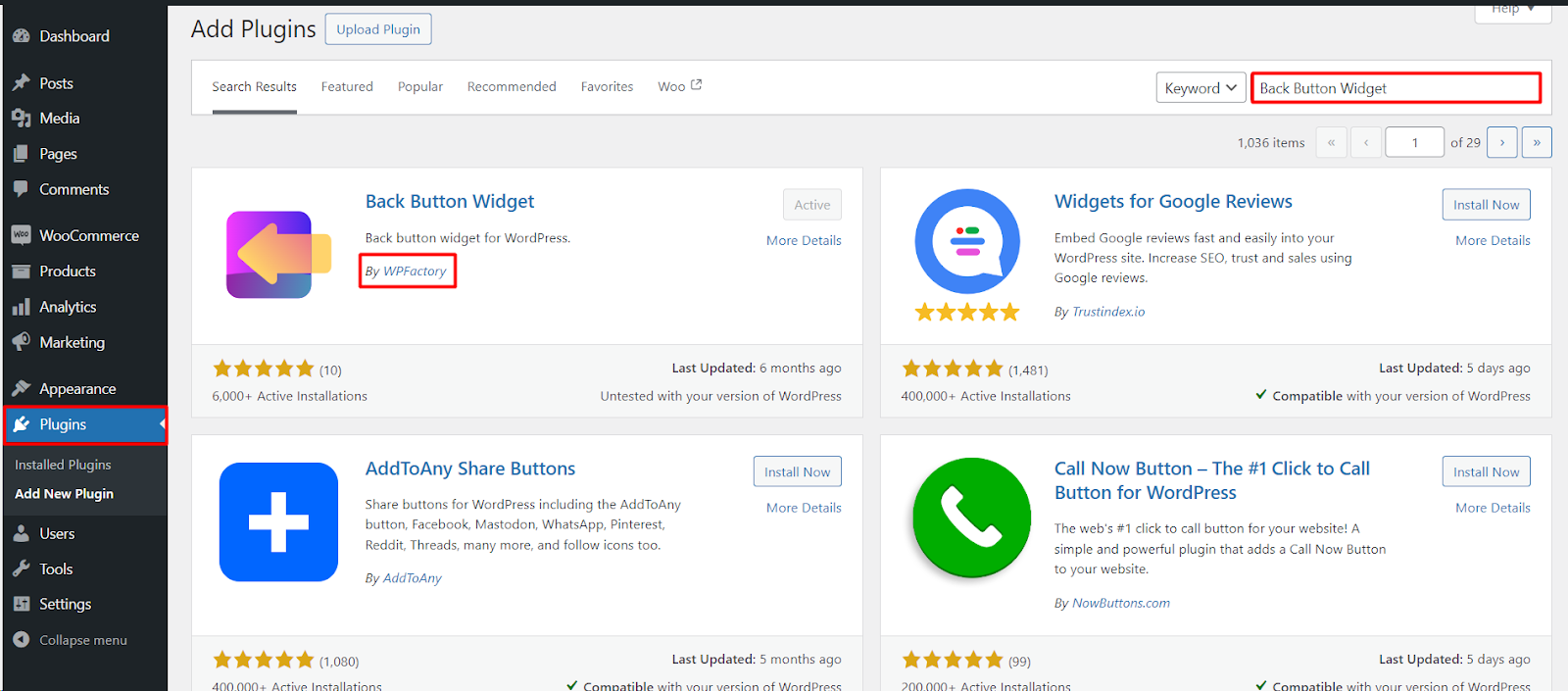This screenshot has height=691, width=1568.
Task: Click the AddToAny author link
Action: click(413, 578)
